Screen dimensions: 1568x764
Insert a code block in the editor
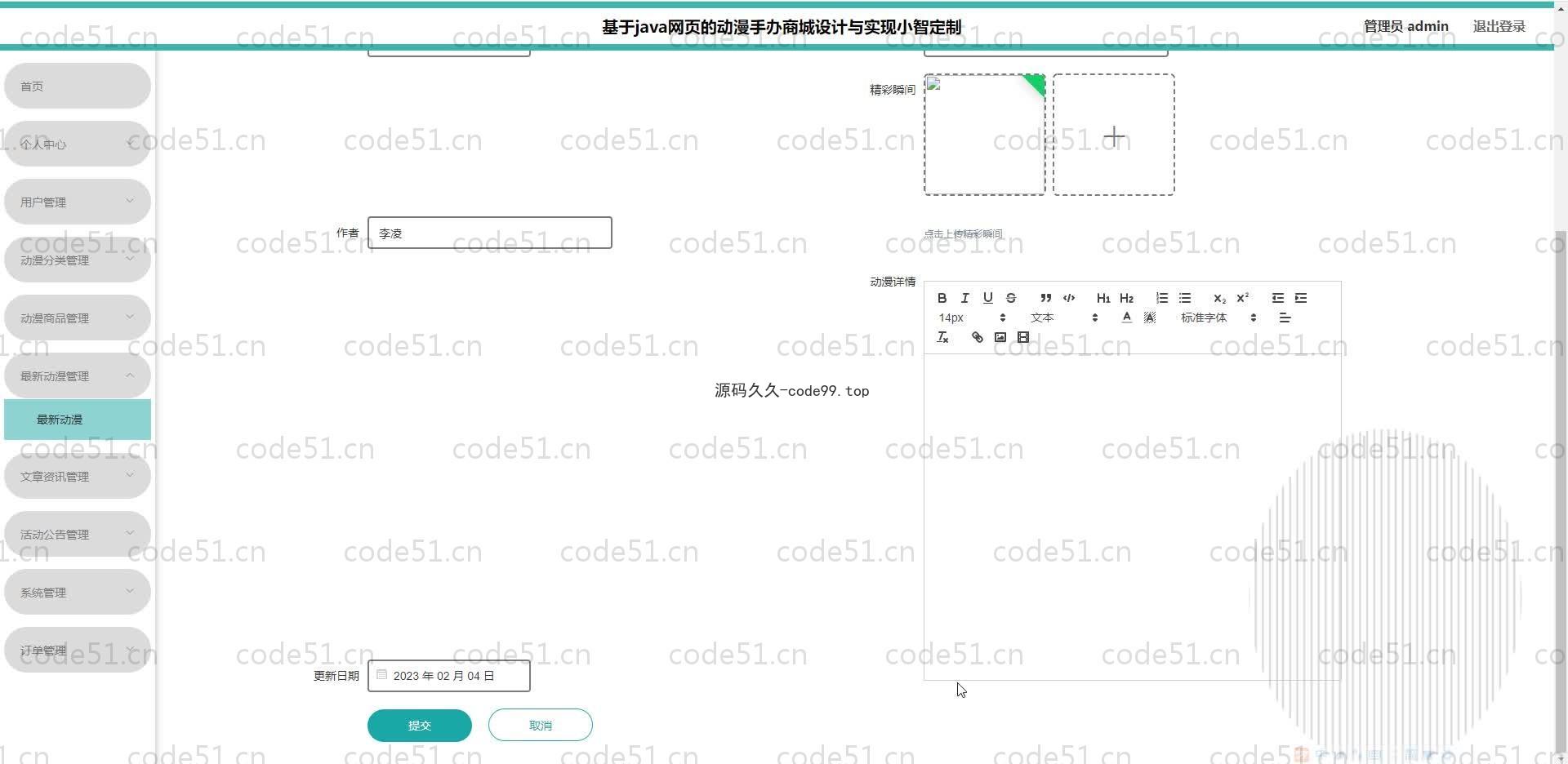point(1068,298)
